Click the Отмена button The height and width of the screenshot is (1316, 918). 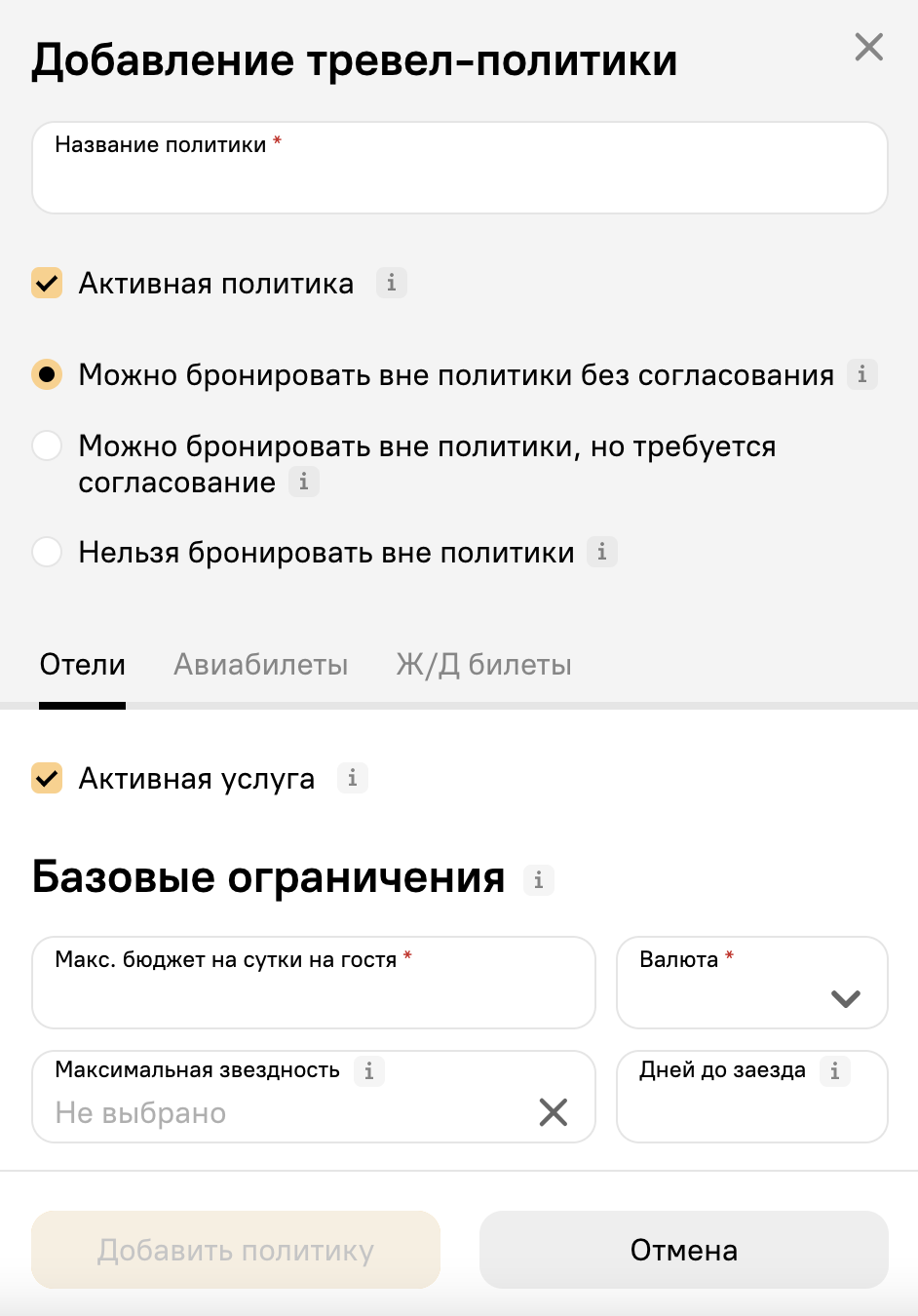684,1250
